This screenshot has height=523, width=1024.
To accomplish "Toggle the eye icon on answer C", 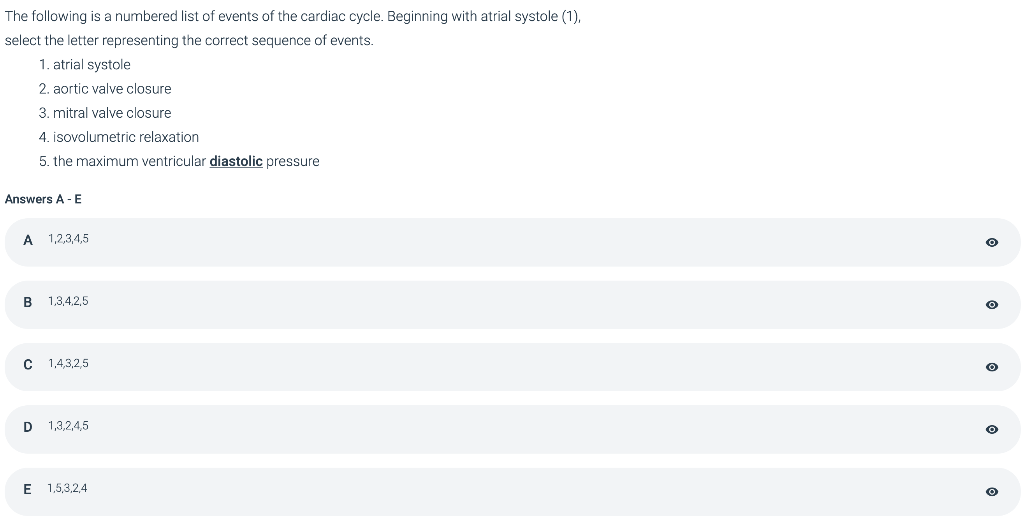I will click(x=991, y=367).
